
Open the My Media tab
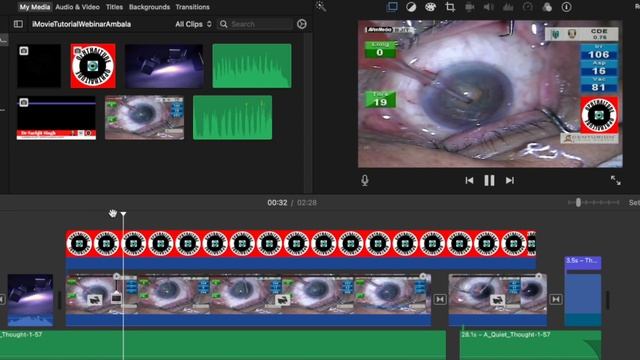(35, 7)
